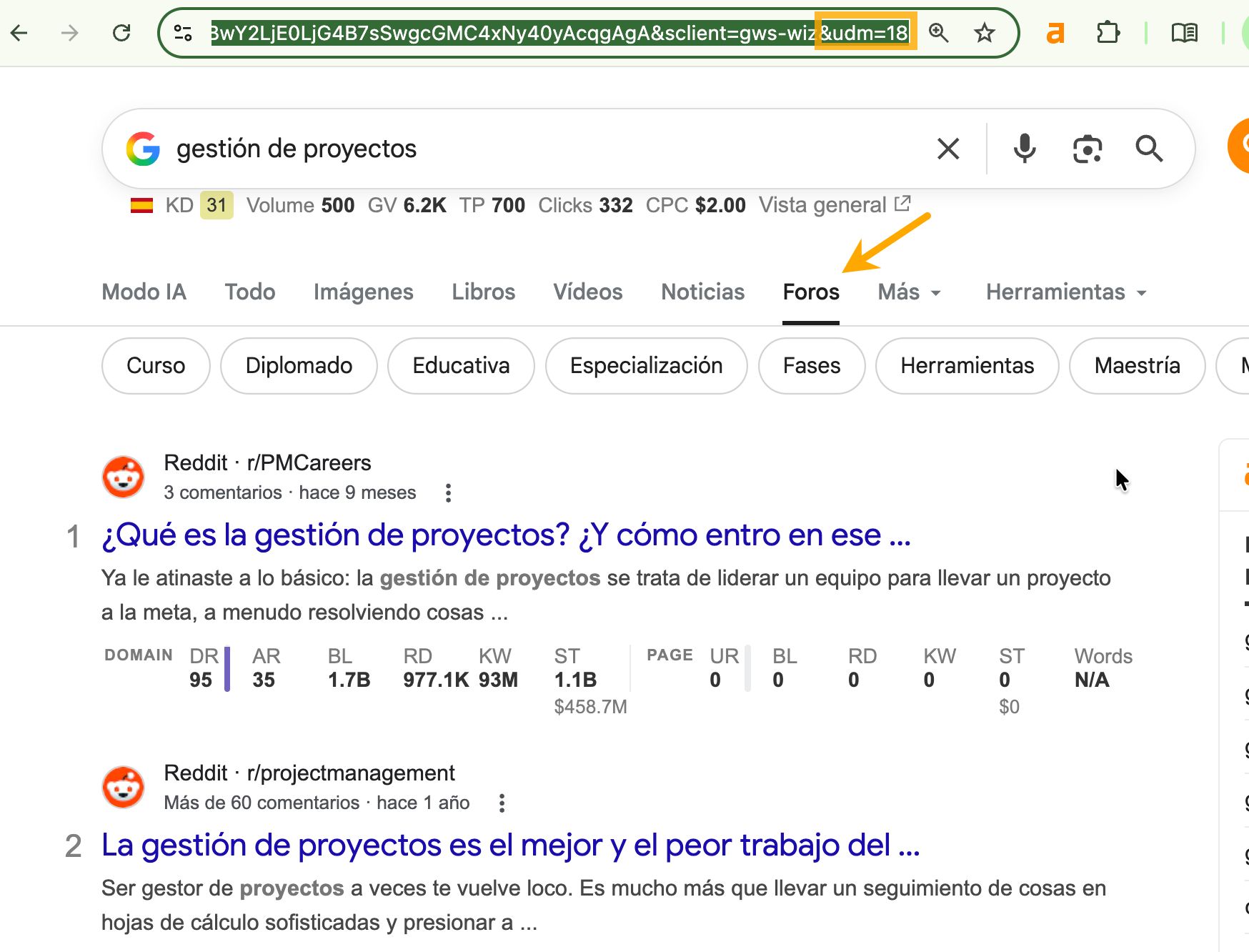Switch to the Vídeos tab
The image size is (1249, 952).
click(x=587, y=292)
